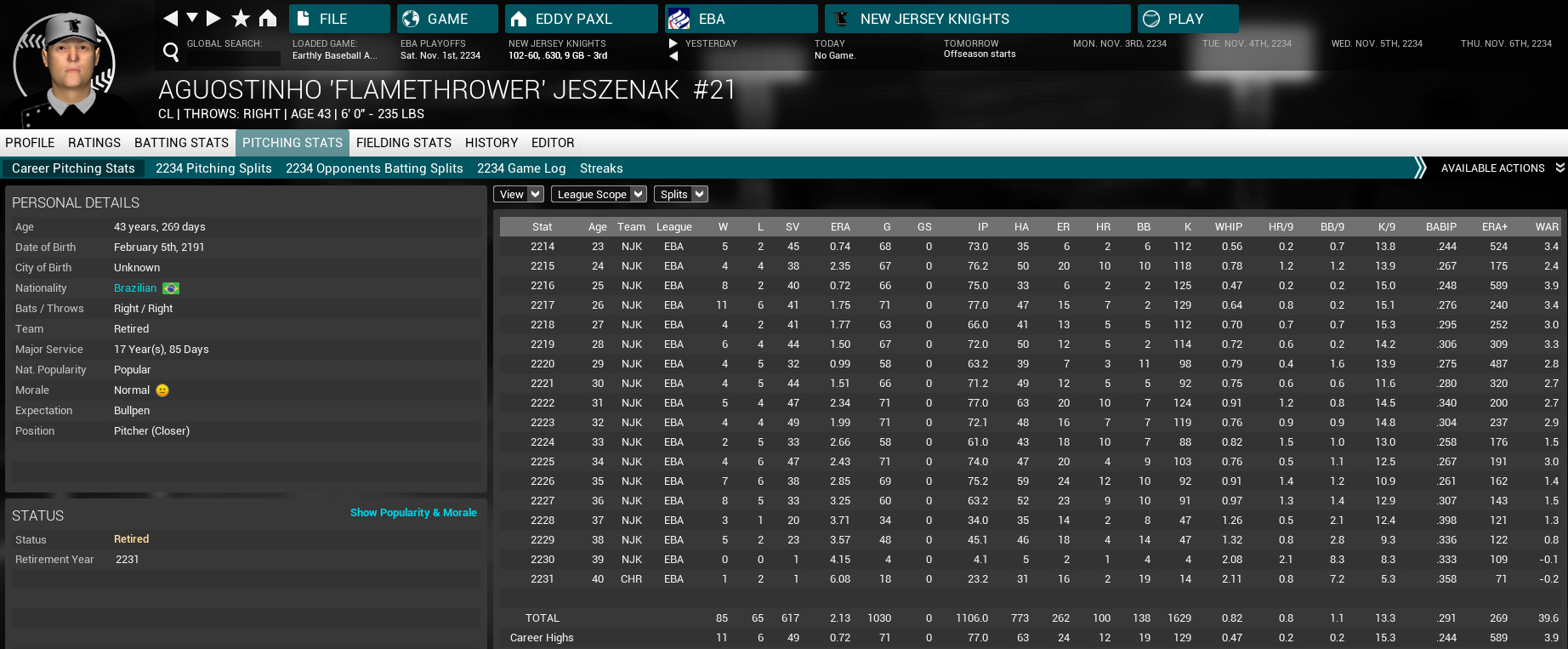Open the EDITOR tab
The height and width of the screenshot is (649, 1568).
pos(553,143)
